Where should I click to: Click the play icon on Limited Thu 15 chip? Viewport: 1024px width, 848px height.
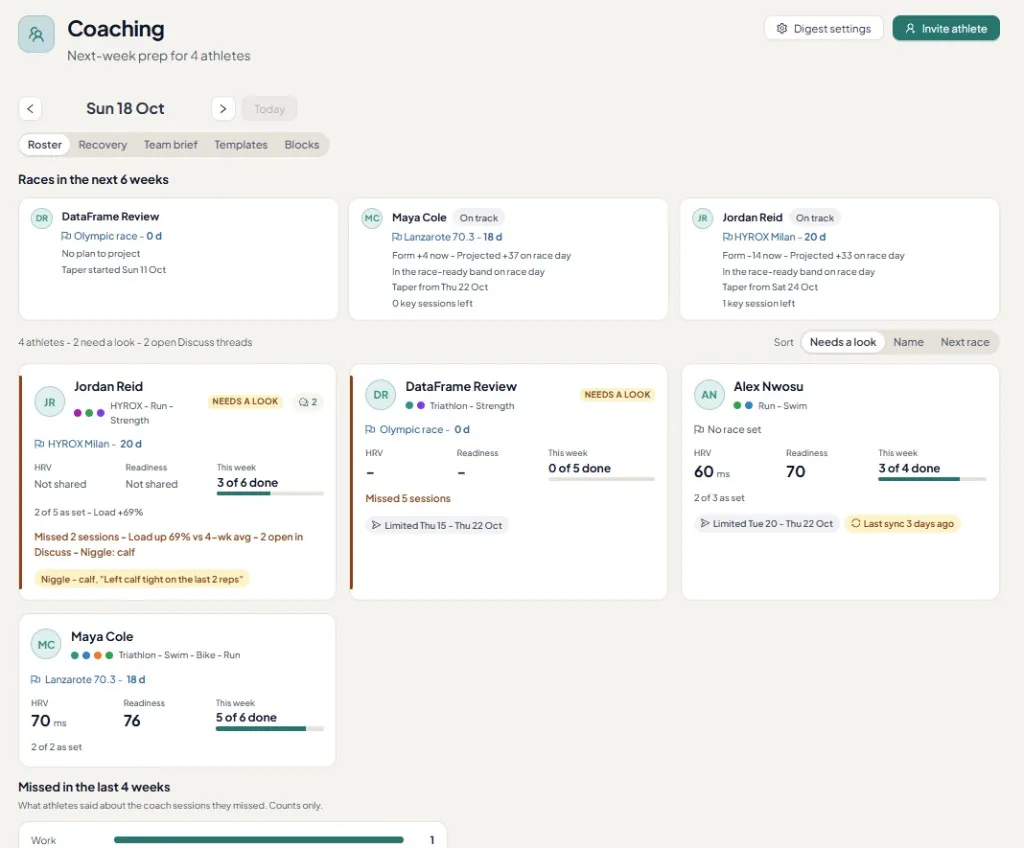[x=376, y=525]
